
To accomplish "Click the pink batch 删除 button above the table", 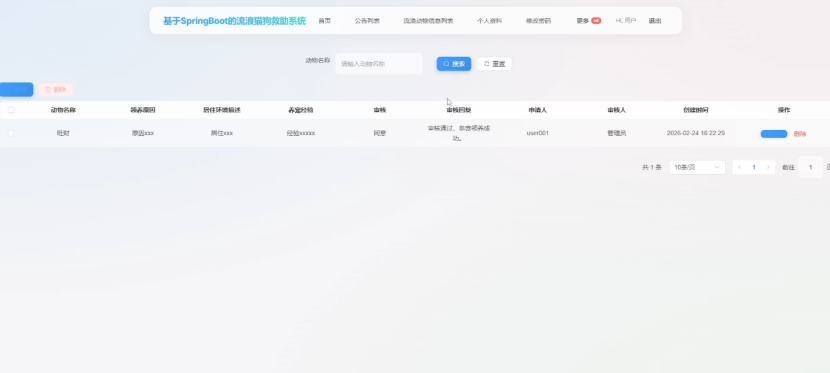I will 56,90.
